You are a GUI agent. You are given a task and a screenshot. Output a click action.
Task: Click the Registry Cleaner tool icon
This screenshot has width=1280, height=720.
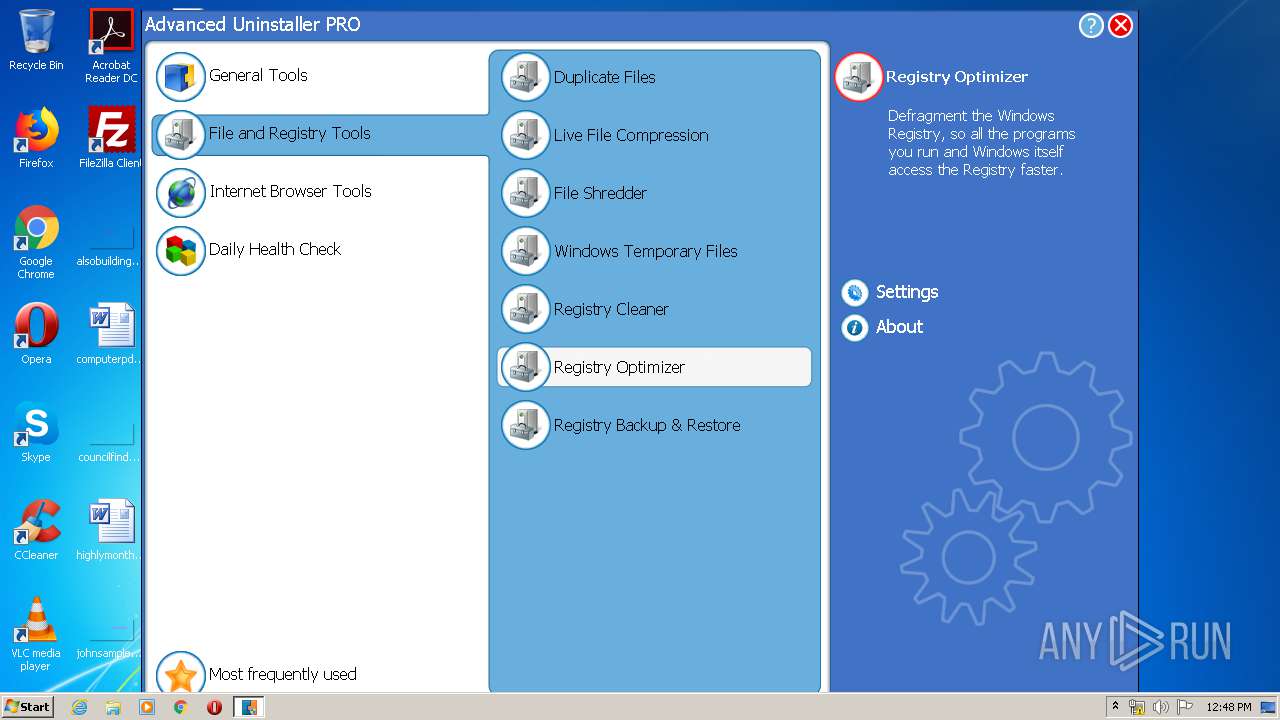(525, 309)
